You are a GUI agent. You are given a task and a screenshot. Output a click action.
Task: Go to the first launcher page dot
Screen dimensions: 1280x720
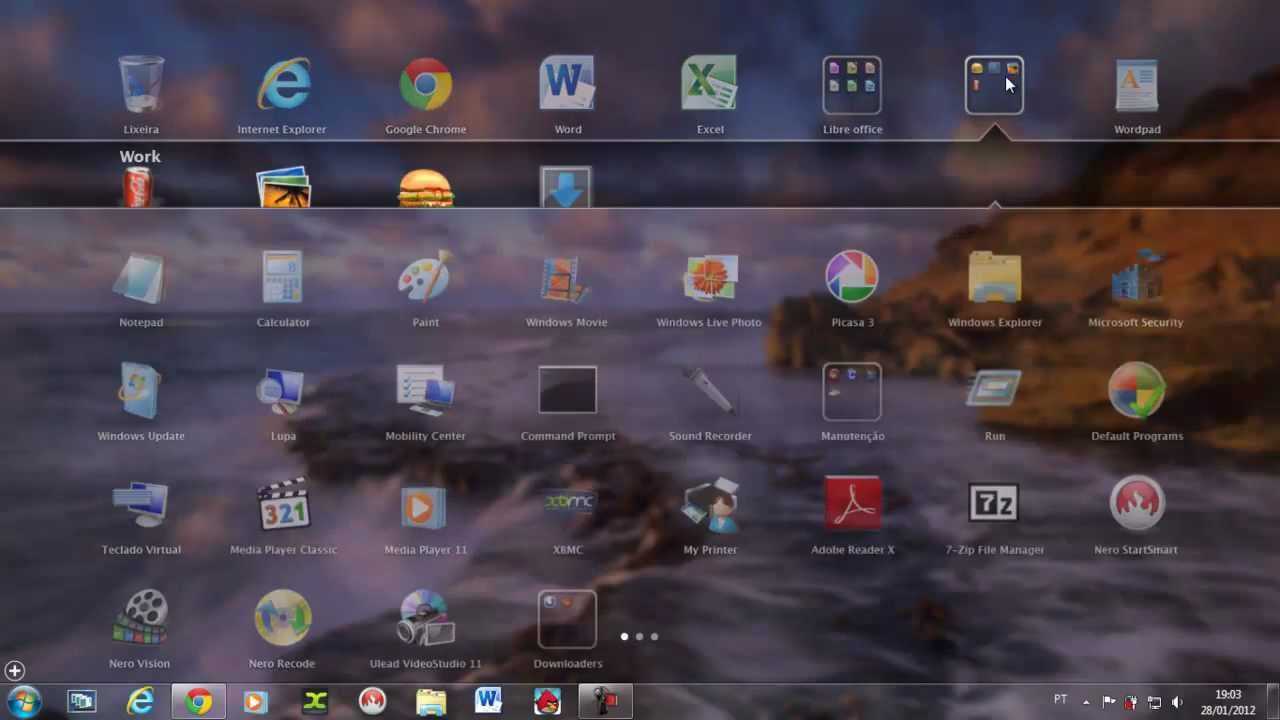[x=625, y=636]
